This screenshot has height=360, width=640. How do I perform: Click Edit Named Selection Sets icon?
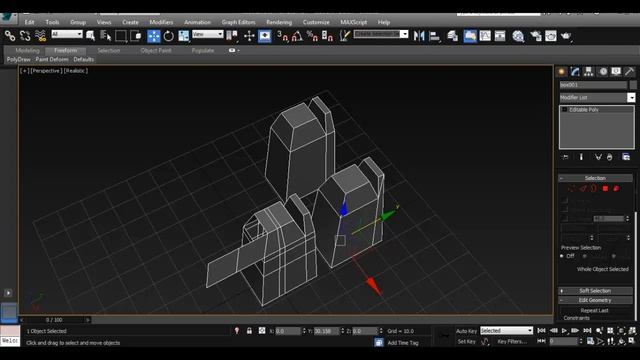pos(345,36)
